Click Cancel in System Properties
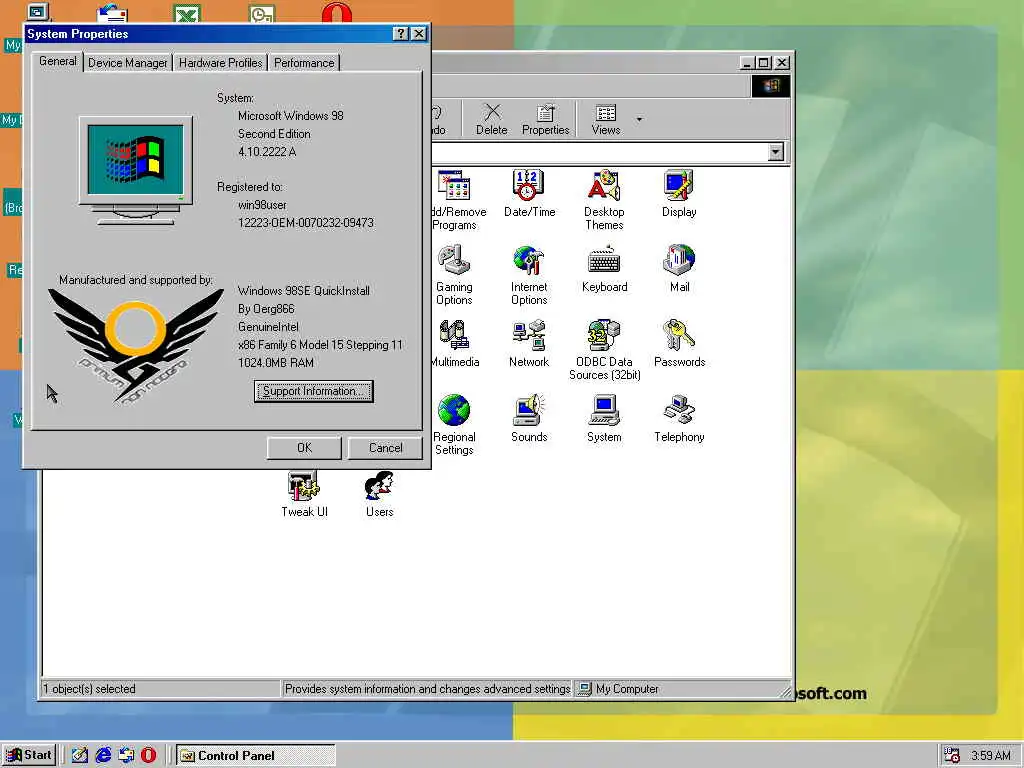1024x768 pixels. click(385, 448)
